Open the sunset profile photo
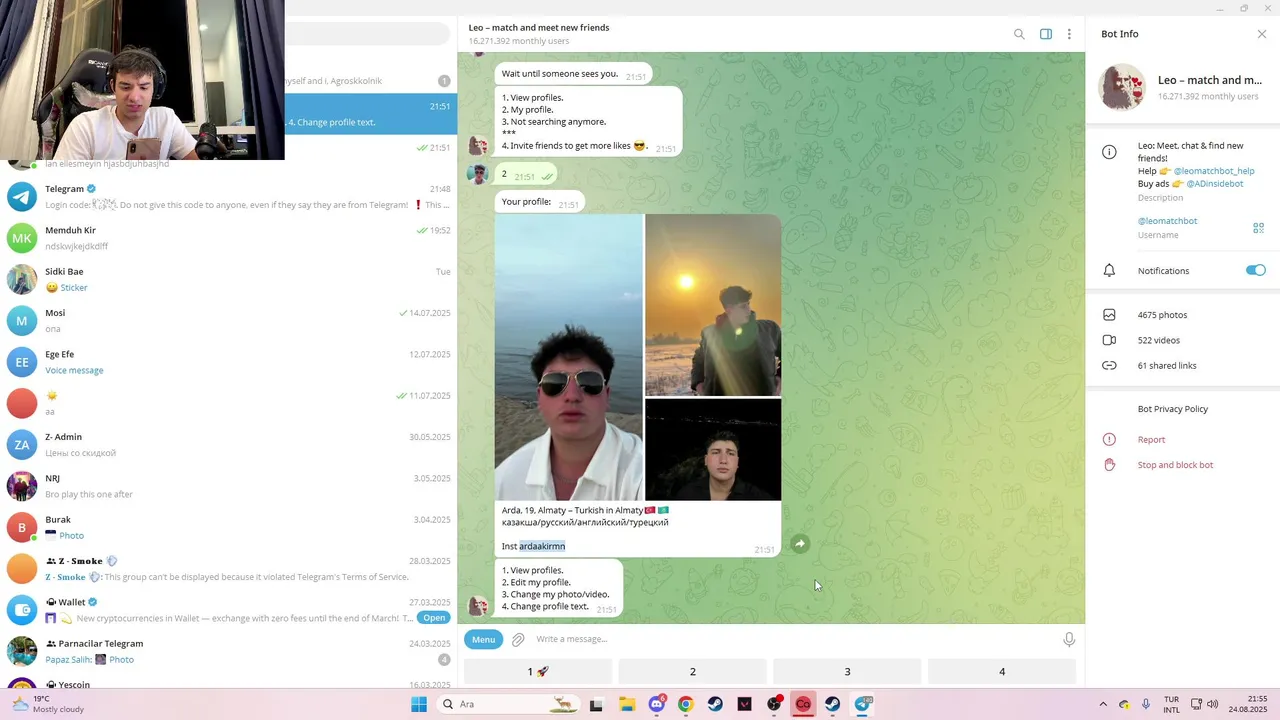Viewport: 1280px width, 720px height. (x=713, y=305)
